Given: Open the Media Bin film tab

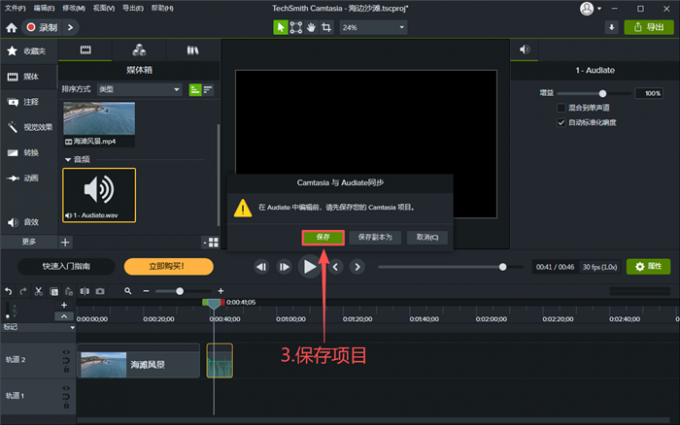Looking at the screenshot, I should pos(85,50).
